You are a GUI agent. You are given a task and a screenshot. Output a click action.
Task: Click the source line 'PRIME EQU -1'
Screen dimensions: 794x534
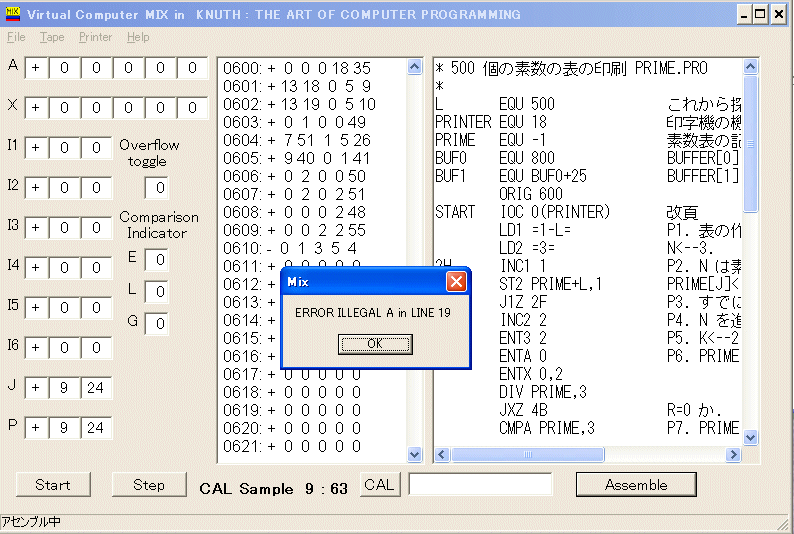click(x=491, y=140)
